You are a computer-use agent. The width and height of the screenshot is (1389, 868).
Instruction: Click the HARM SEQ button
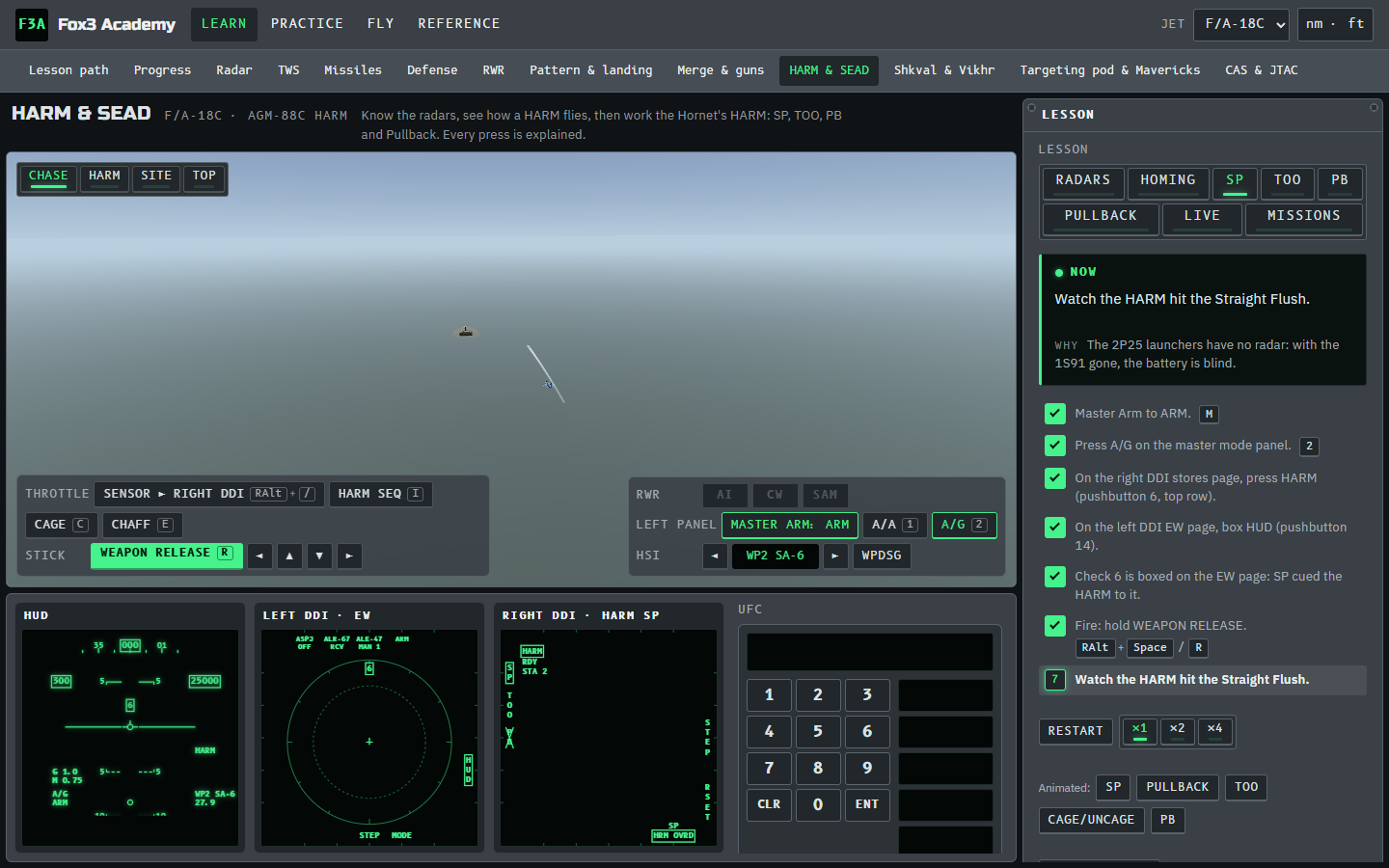(x=380, y=494)
